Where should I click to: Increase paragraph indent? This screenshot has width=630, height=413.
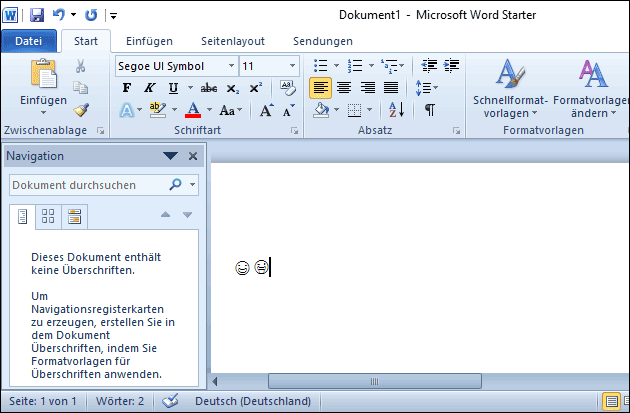pyautogui.click(x=451, y=65)
